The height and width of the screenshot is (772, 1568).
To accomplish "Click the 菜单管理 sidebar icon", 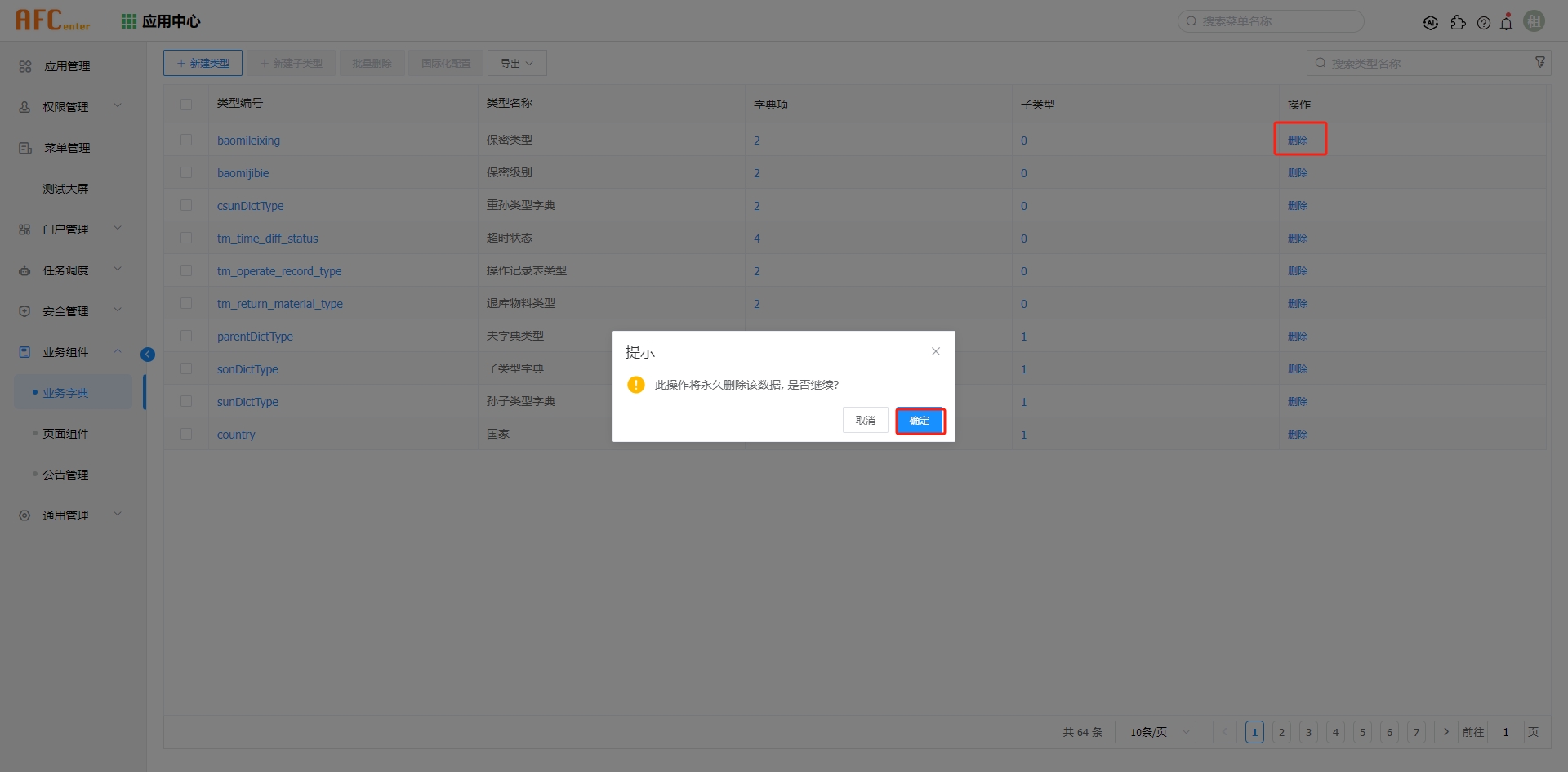I will coord(25,148).
